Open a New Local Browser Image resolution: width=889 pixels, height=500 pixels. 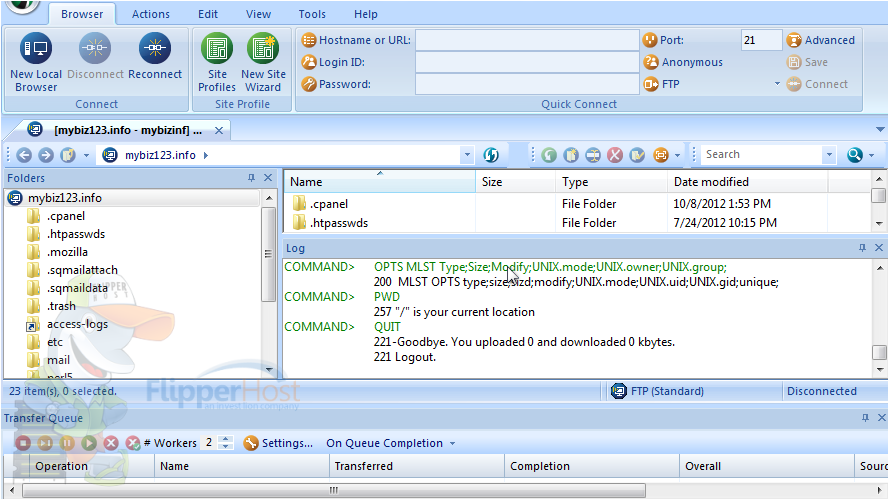click(36, 62)
